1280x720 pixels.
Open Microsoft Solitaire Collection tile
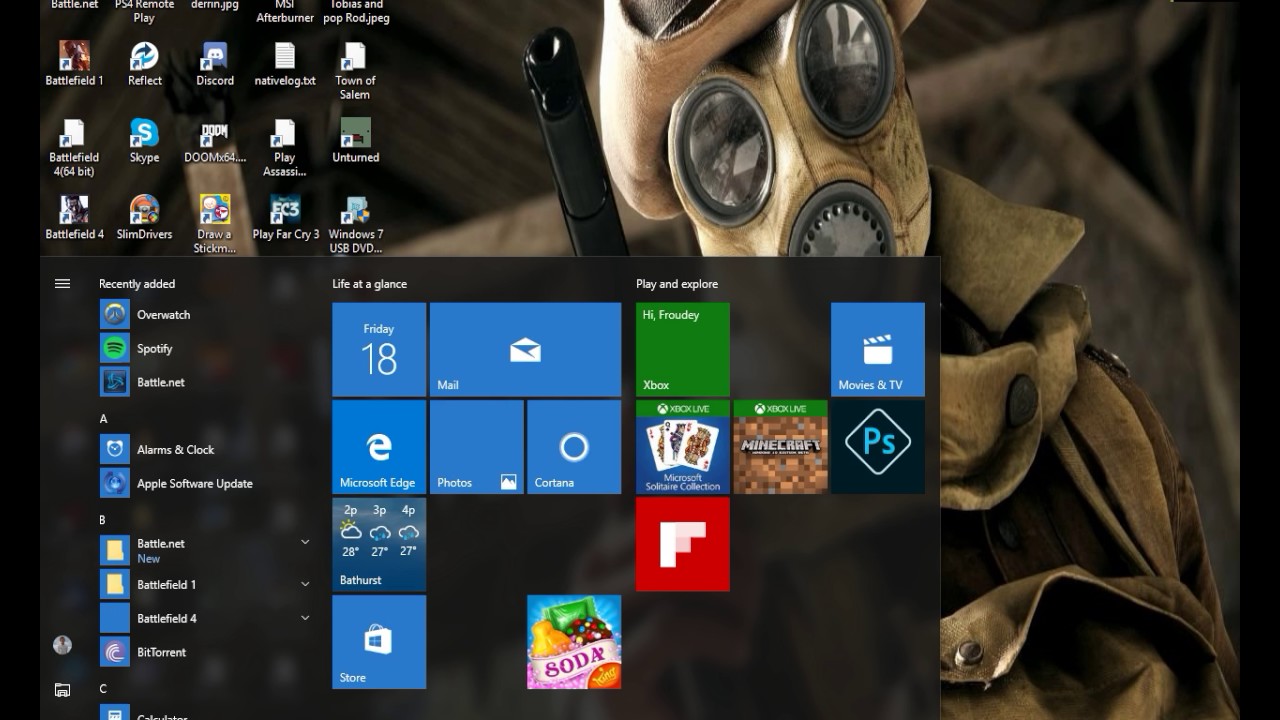[x=683, y=447]
